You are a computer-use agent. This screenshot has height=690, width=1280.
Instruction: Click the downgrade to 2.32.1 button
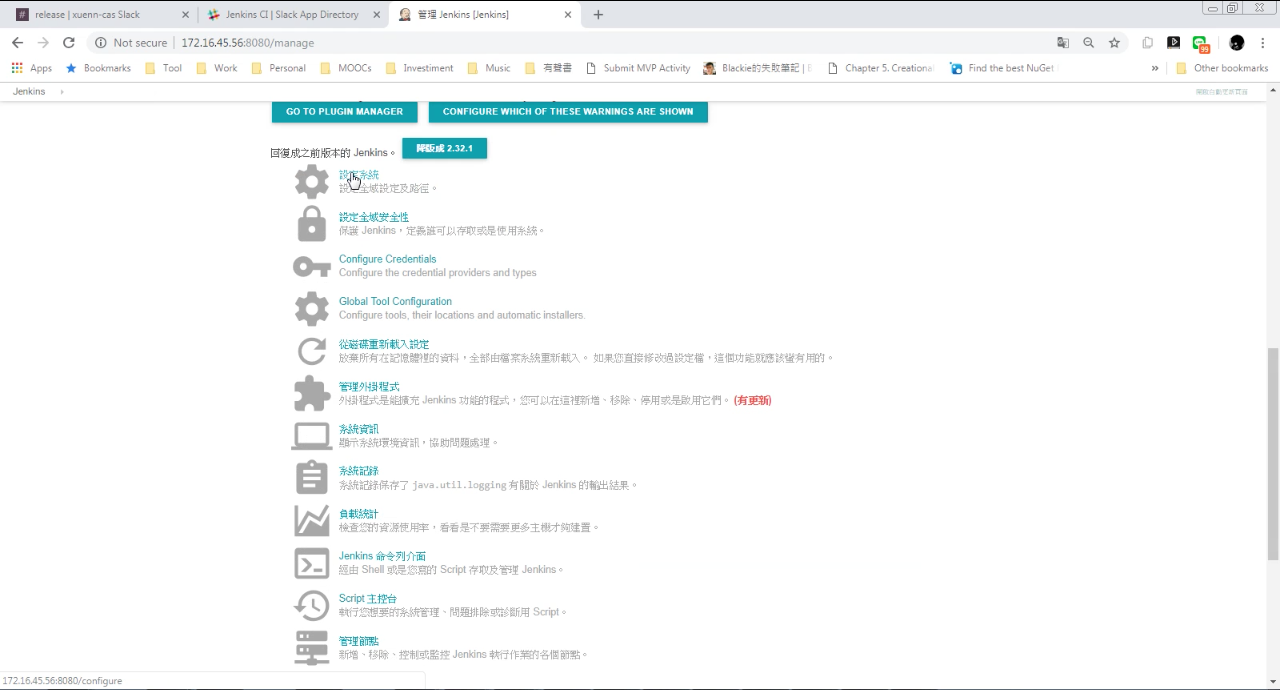pyautogui.click(x=444, y=148)
